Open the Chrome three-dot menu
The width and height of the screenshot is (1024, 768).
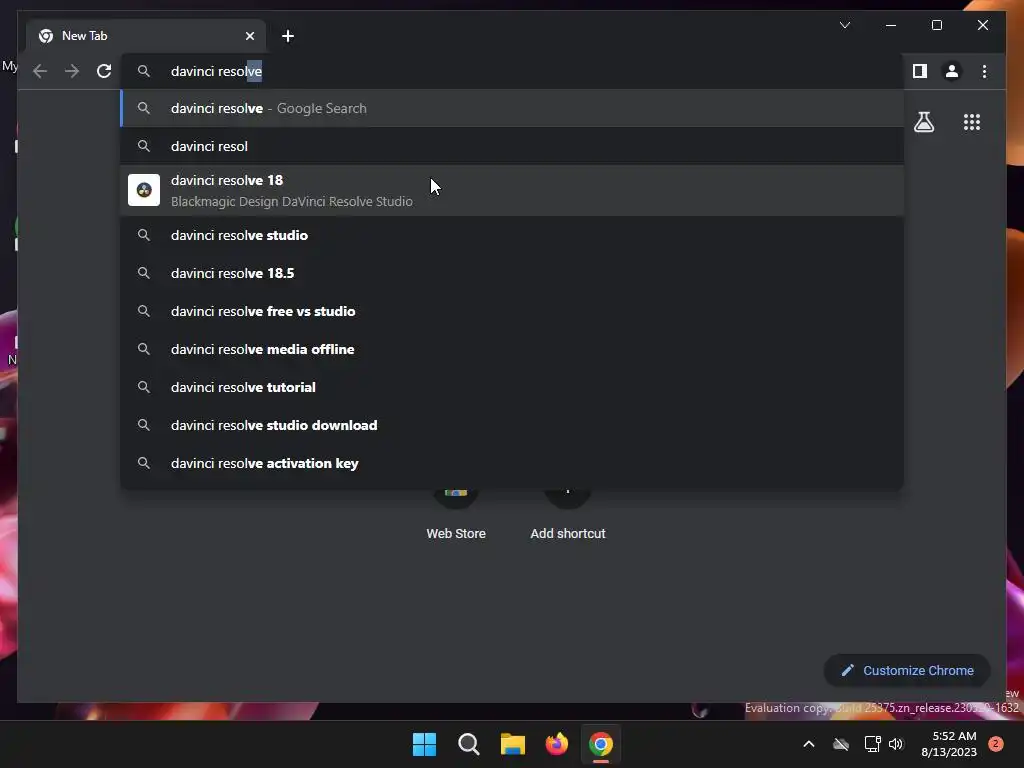pos(984,71)
